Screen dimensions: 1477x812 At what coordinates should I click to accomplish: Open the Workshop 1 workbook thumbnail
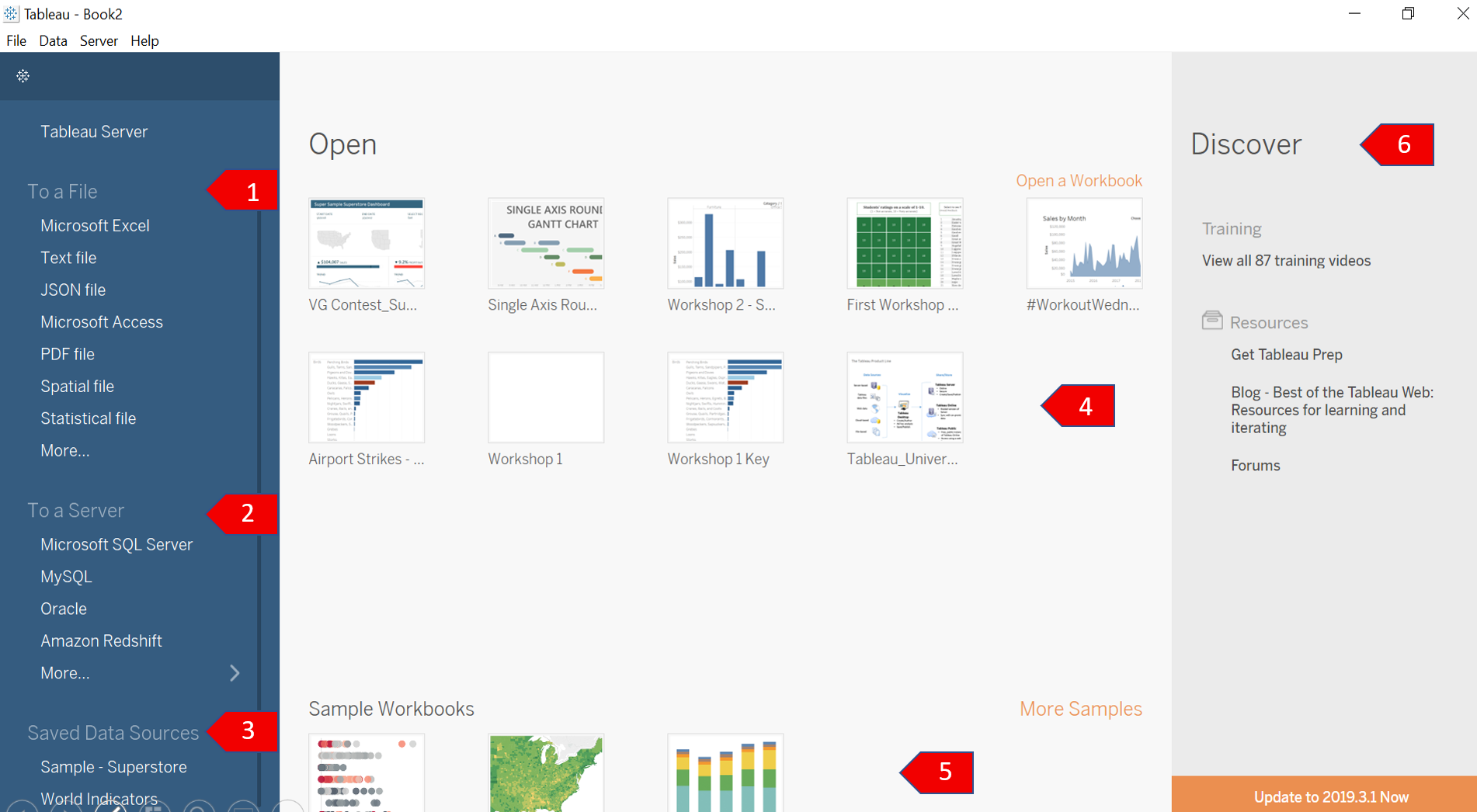click(x=546, y=397)
